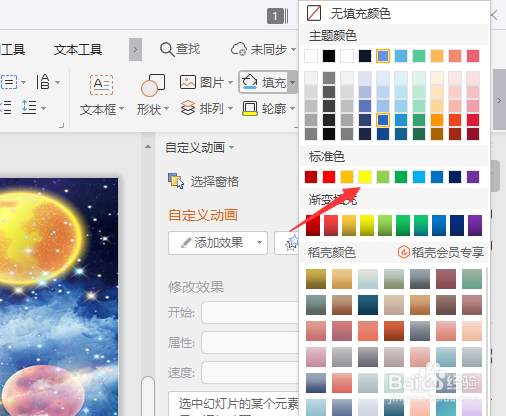Choose the yellow standard color swatch

(365, 177)
